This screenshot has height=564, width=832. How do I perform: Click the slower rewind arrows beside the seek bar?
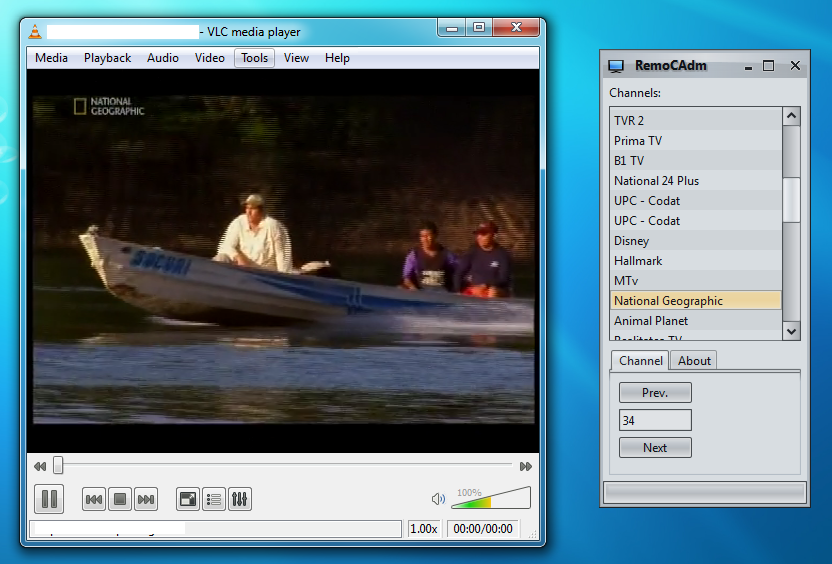(40, 466)
